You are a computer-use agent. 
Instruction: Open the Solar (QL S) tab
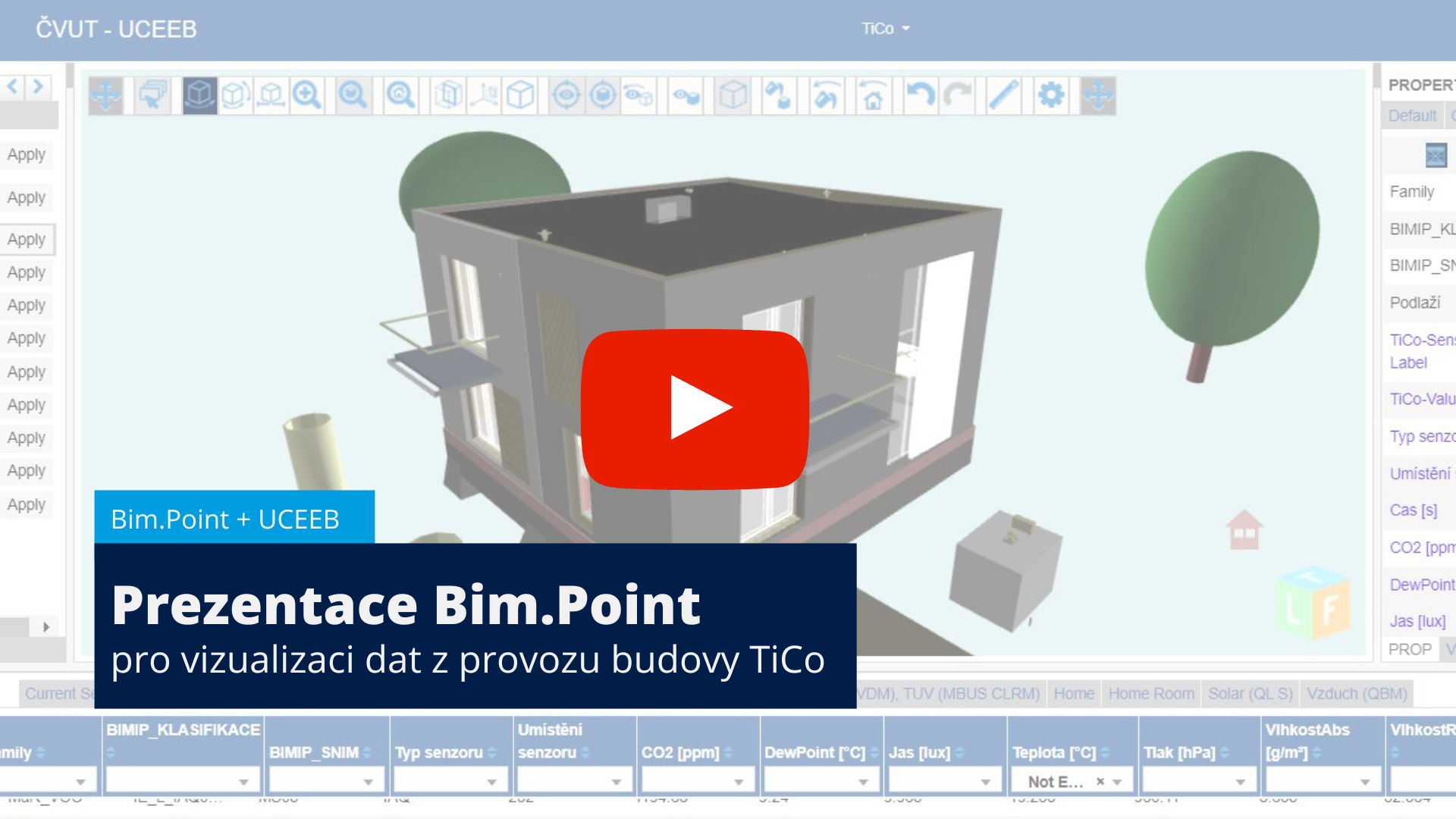[1250, 694]
